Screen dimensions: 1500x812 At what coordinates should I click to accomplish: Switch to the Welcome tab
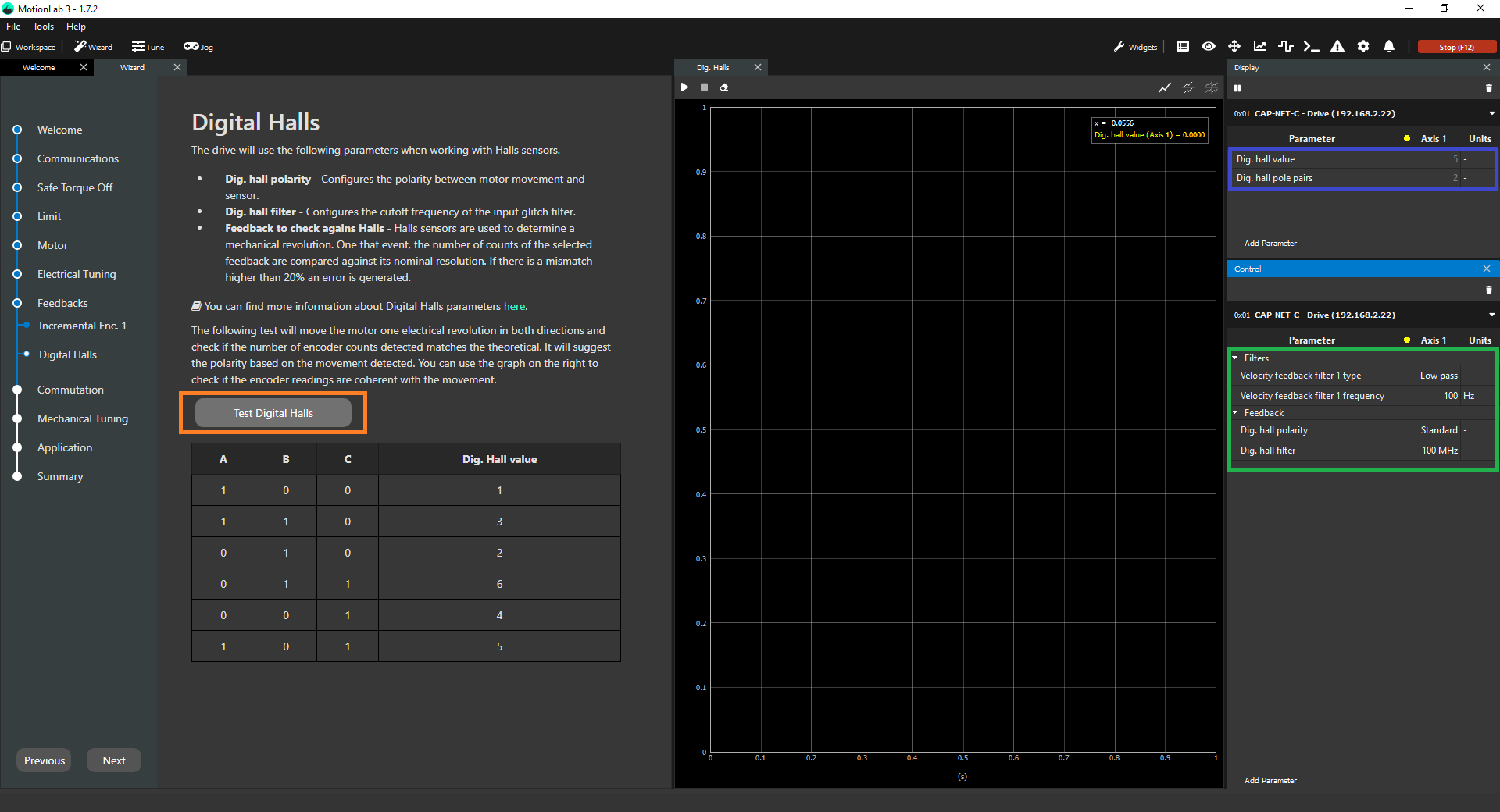39,68
